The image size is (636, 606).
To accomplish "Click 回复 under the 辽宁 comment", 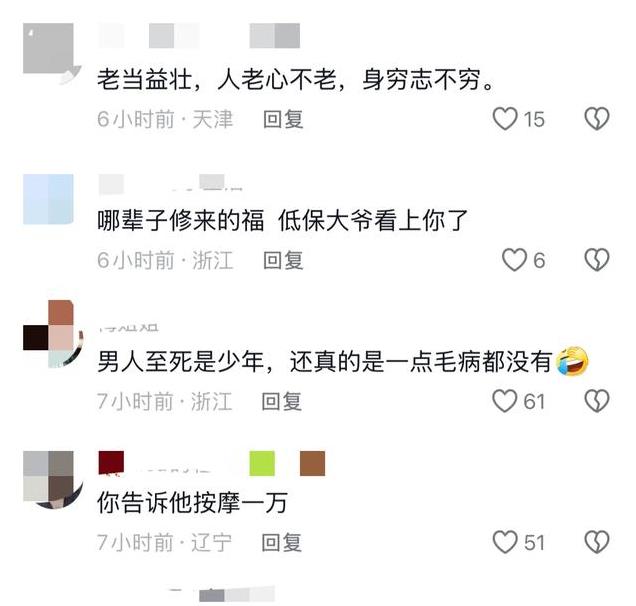I will [x=281, y=543].
